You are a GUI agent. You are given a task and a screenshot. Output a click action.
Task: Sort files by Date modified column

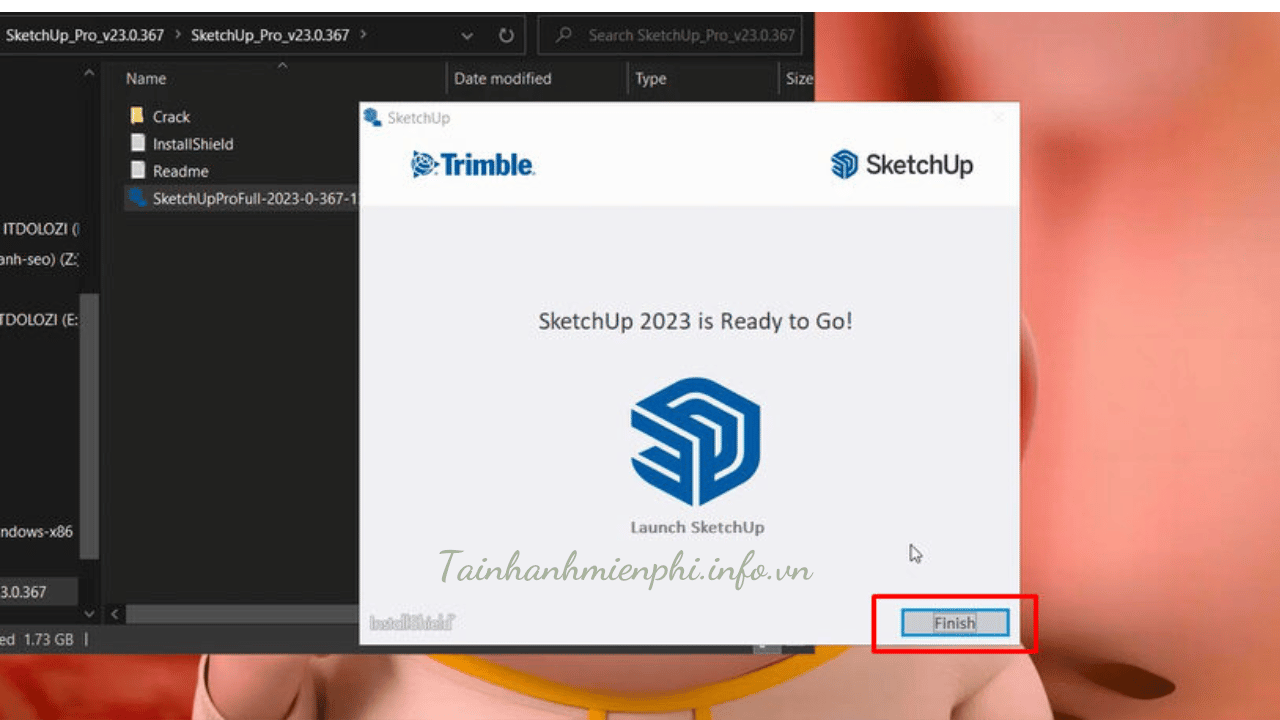coord(502,78)
